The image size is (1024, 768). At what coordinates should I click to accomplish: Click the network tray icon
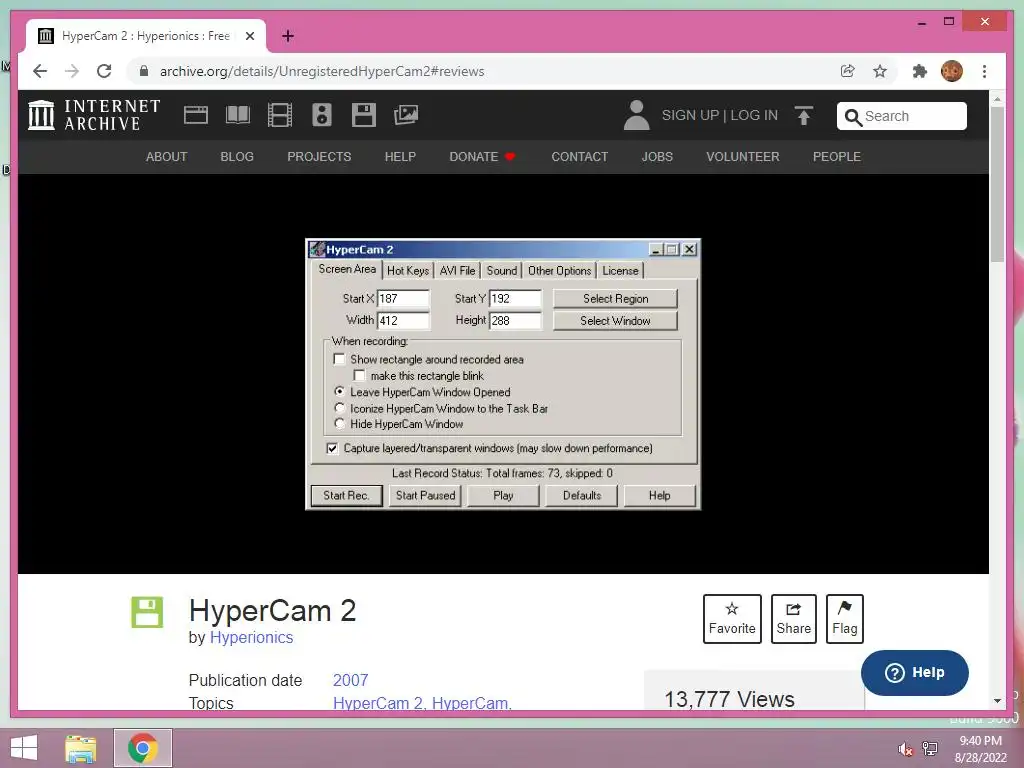click(930, 749)
